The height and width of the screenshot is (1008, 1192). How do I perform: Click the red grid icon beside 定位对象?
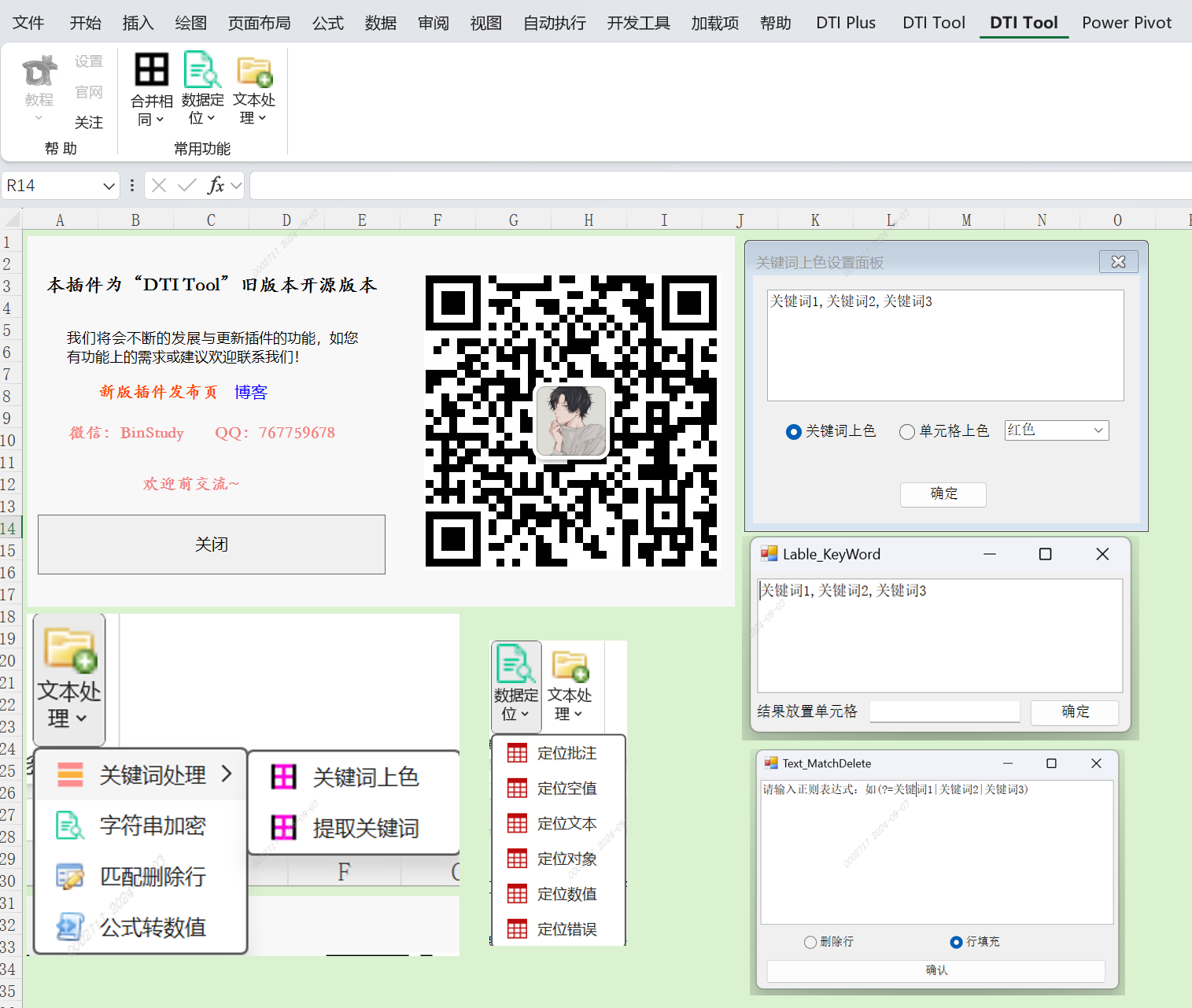[x=517, y=858]
